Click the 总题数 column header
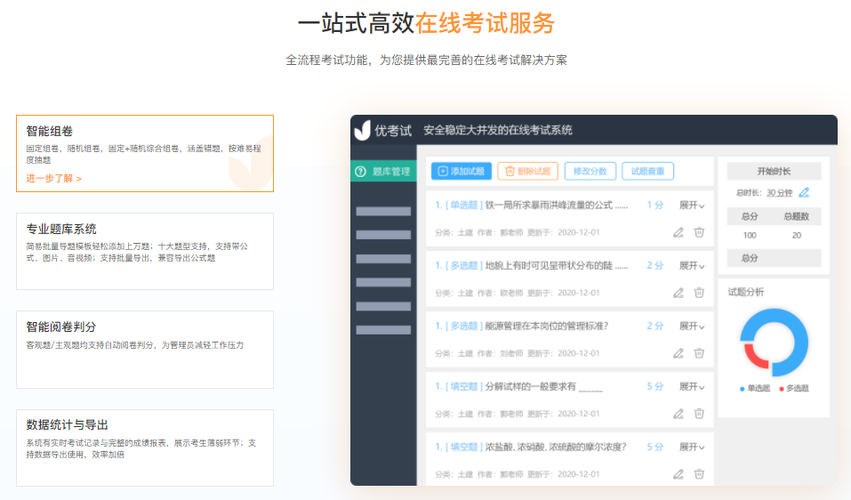 click(796, 217)
